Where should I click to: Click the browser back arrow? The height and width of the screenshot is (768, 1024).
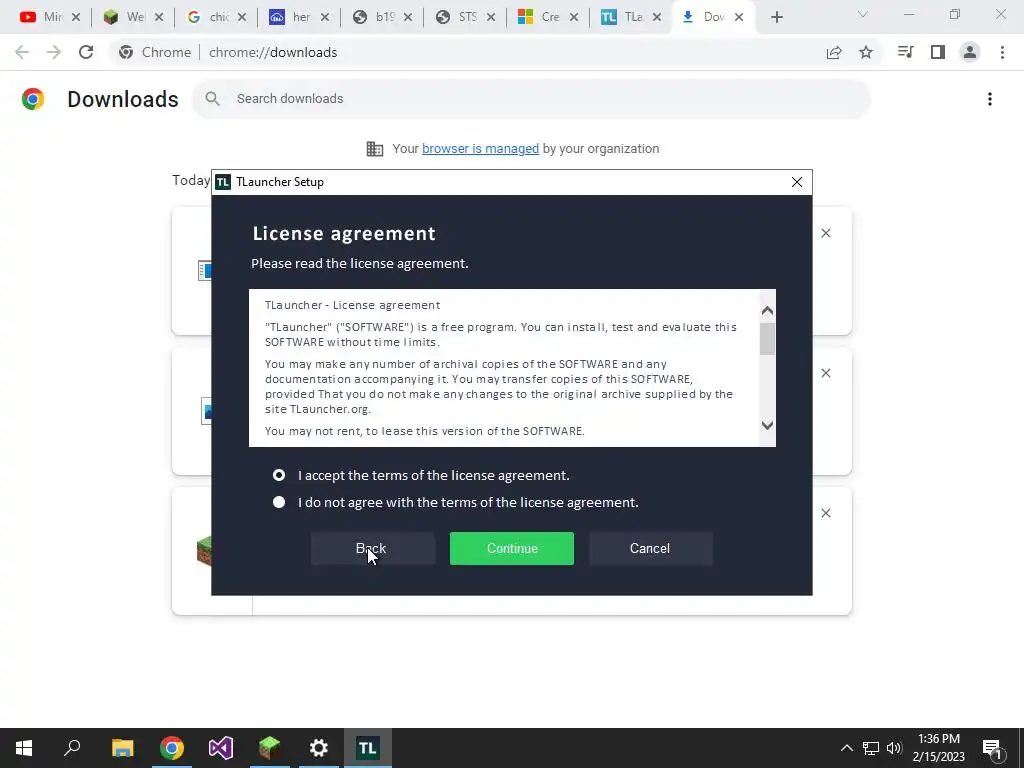tap(22, 52)
